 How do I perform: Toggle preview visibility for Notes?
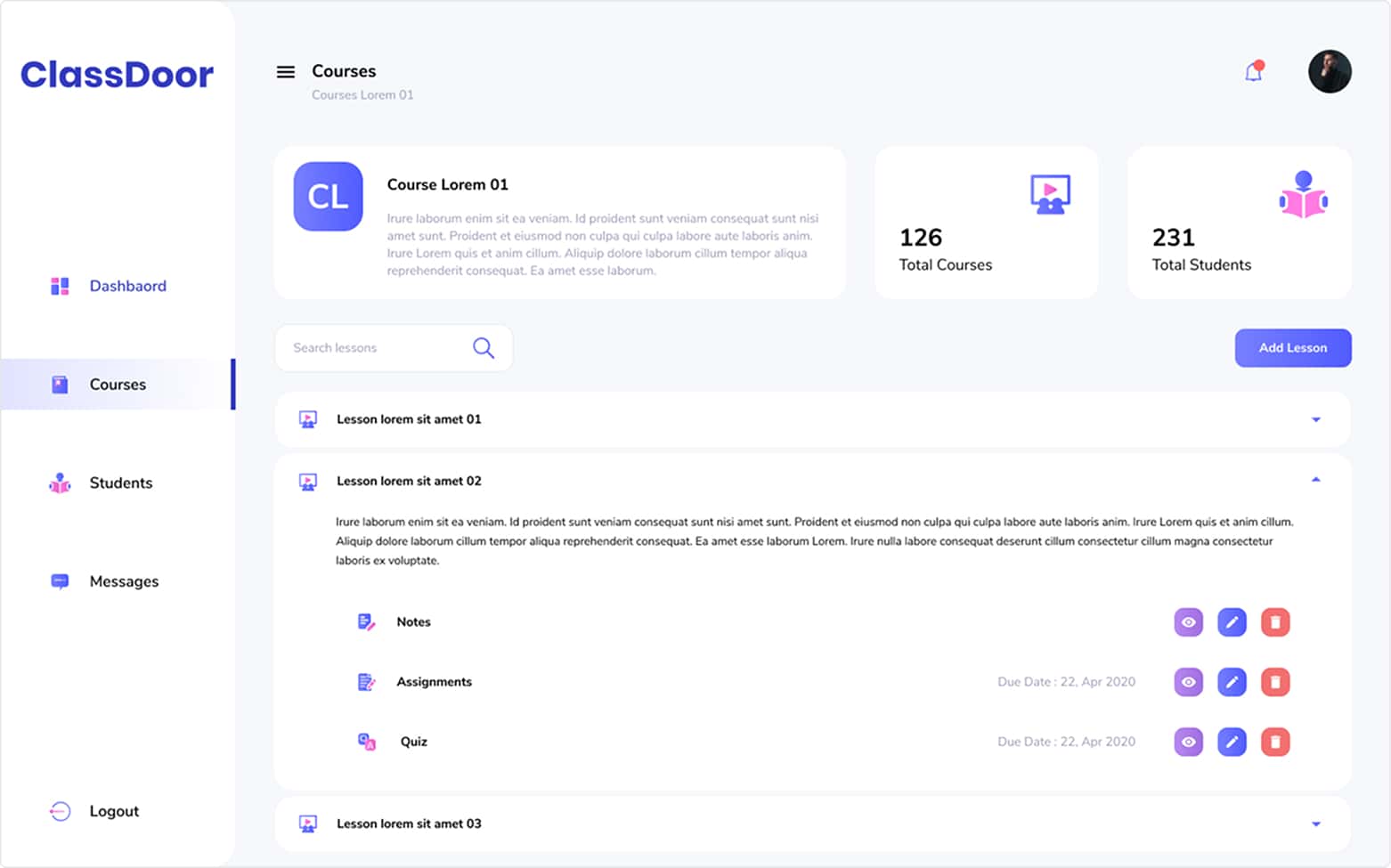click(x=1188, y=621)
